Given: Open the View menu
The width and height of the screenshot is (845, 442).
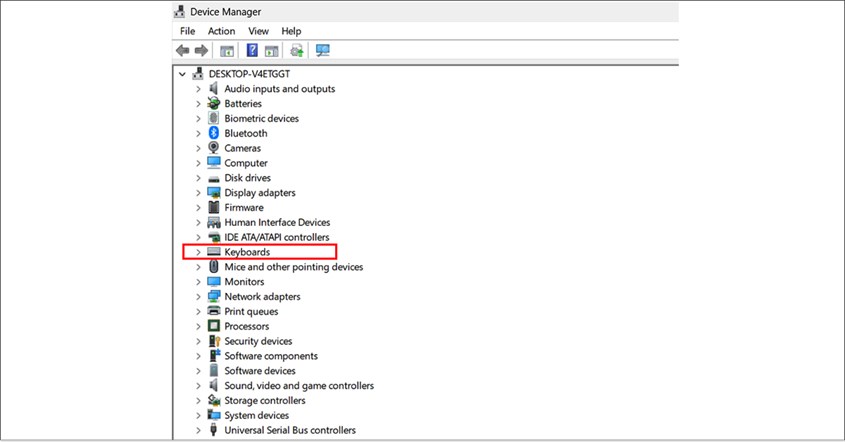Looking at the screenshot, I should [x=258, y=31].
